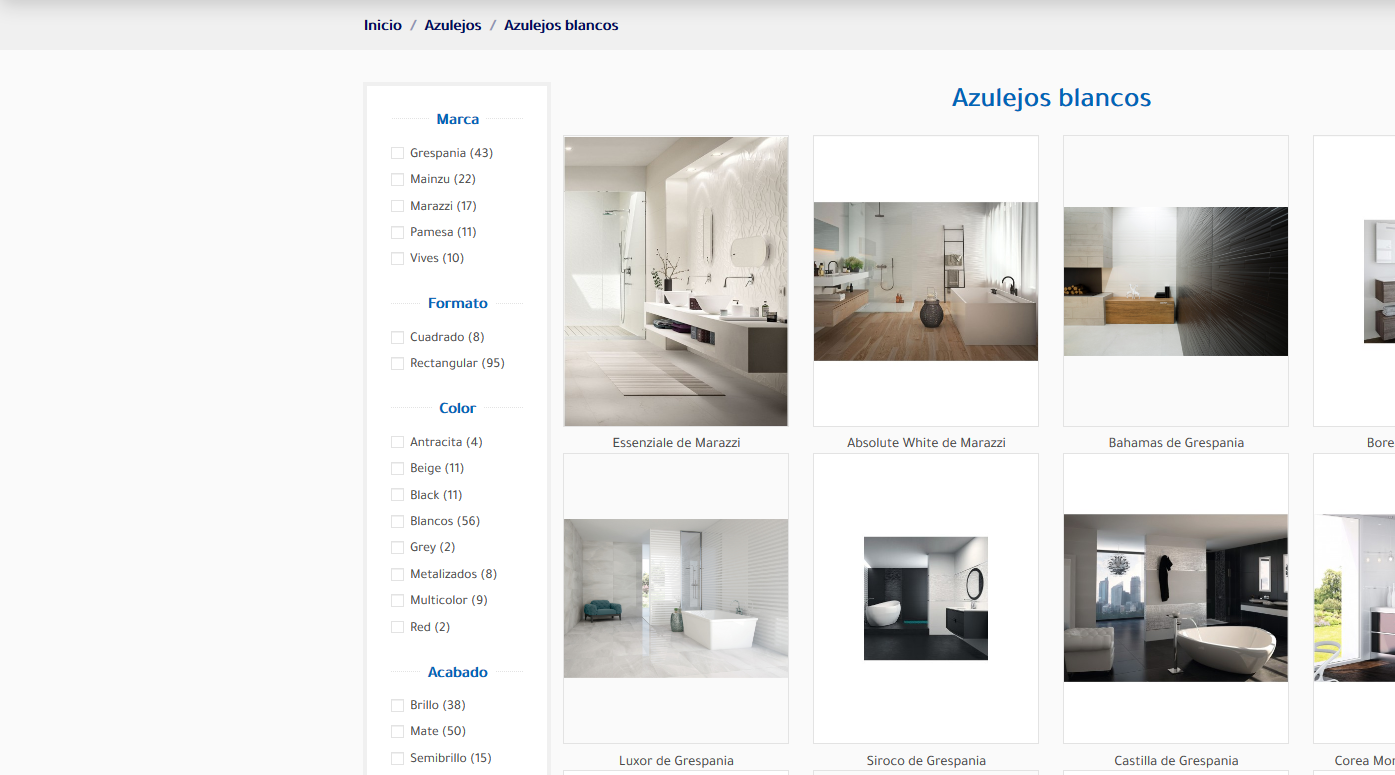This screenshot has width=1395, height=775.
Task: Click the Siroco de Grespania product title
Action: [x=926, y=761]
